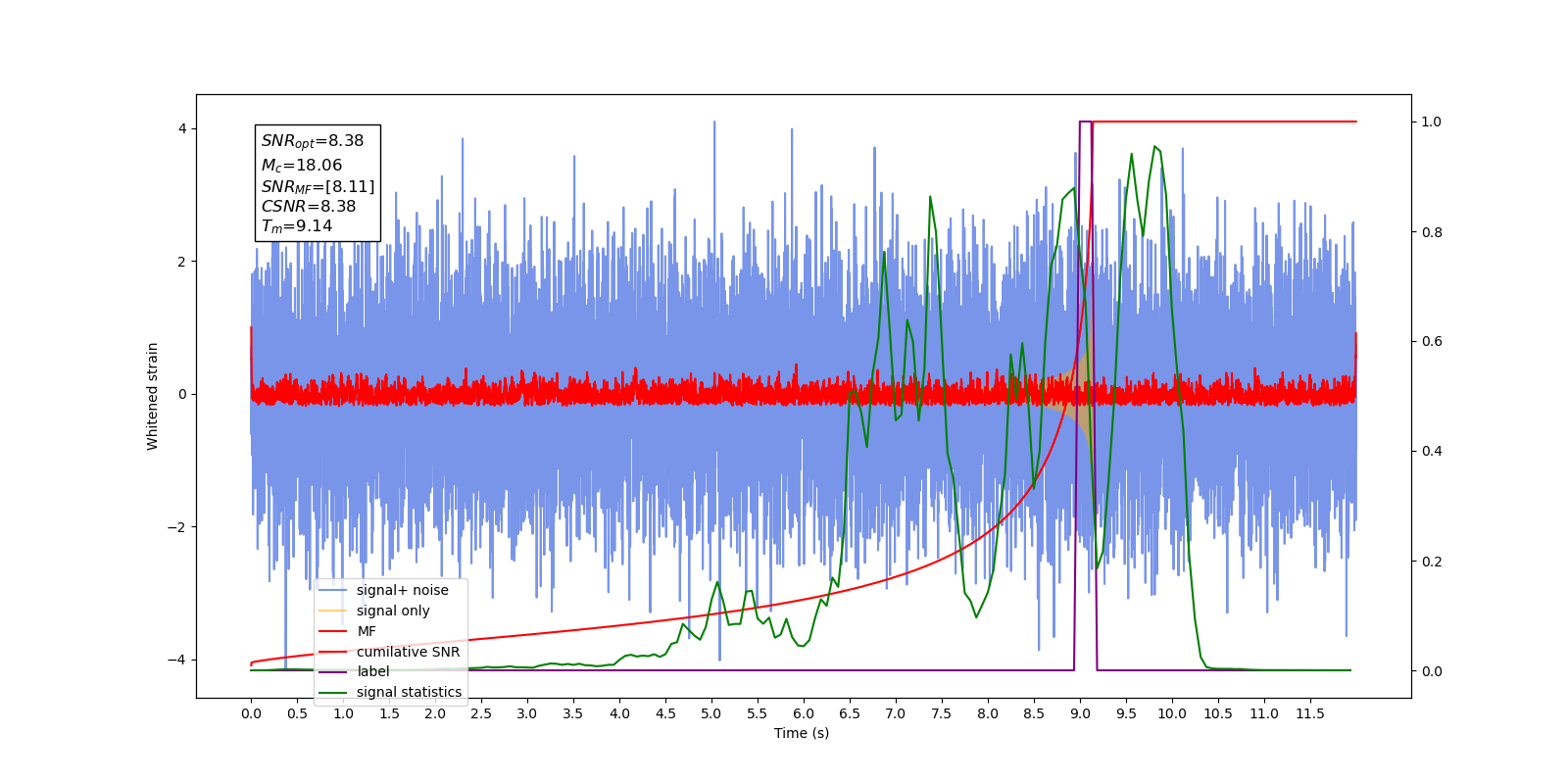Image resolution: width=1568 pixels, height=784 pixels.
Task: Select the Tm=9.14 annotation text
Action: (297, 226)
